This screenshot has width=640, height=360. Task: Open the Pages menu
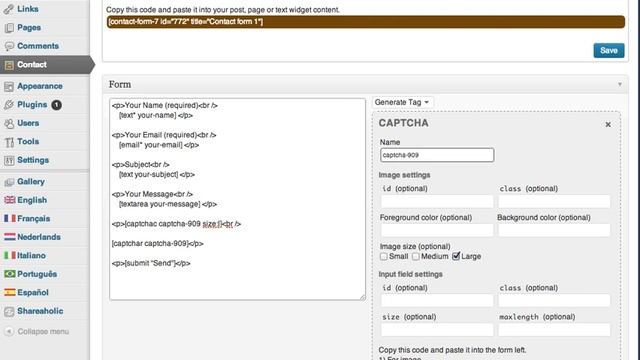[x=29, y=27]
